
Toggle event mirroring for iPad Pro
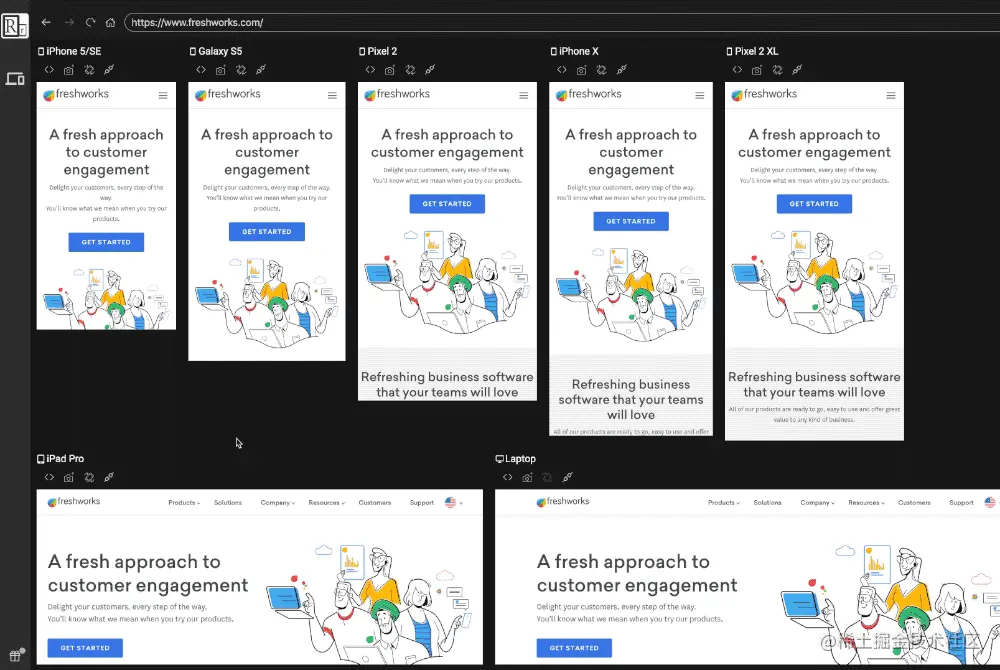pyautogui.click(x=109, y=477)
